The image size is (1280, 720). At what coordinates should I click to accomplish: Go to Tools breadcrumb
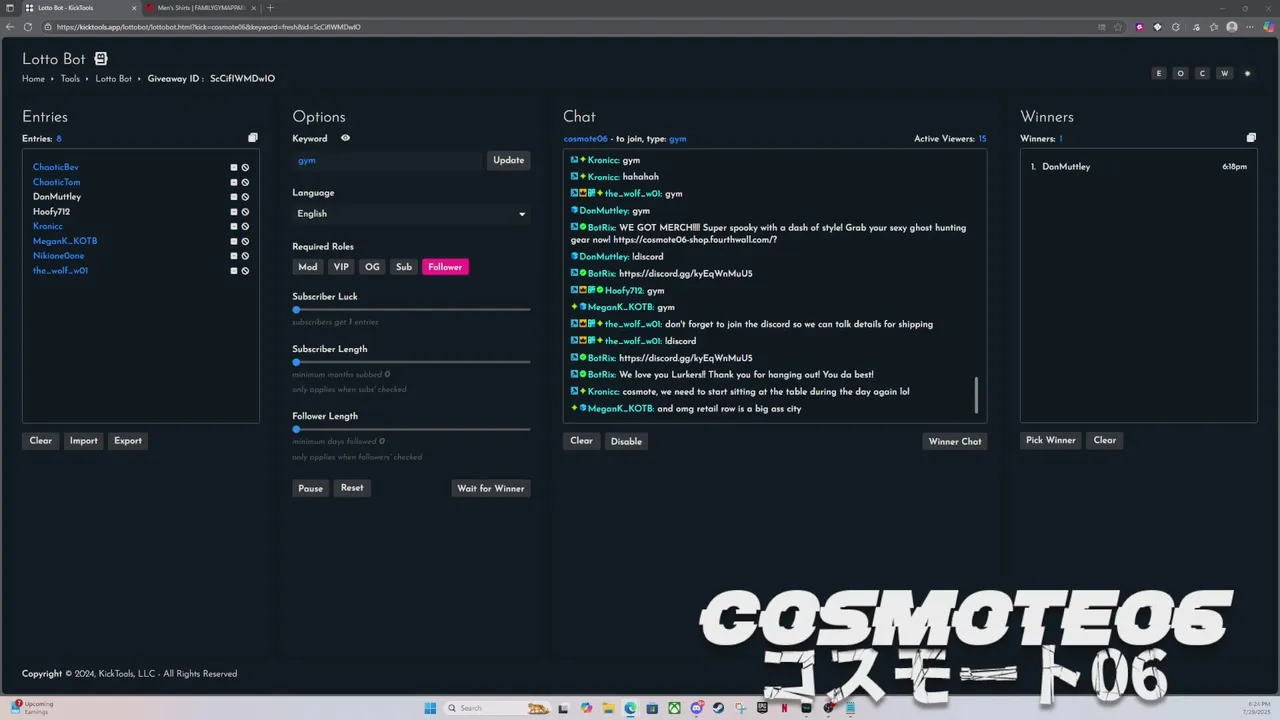[70, 79]
